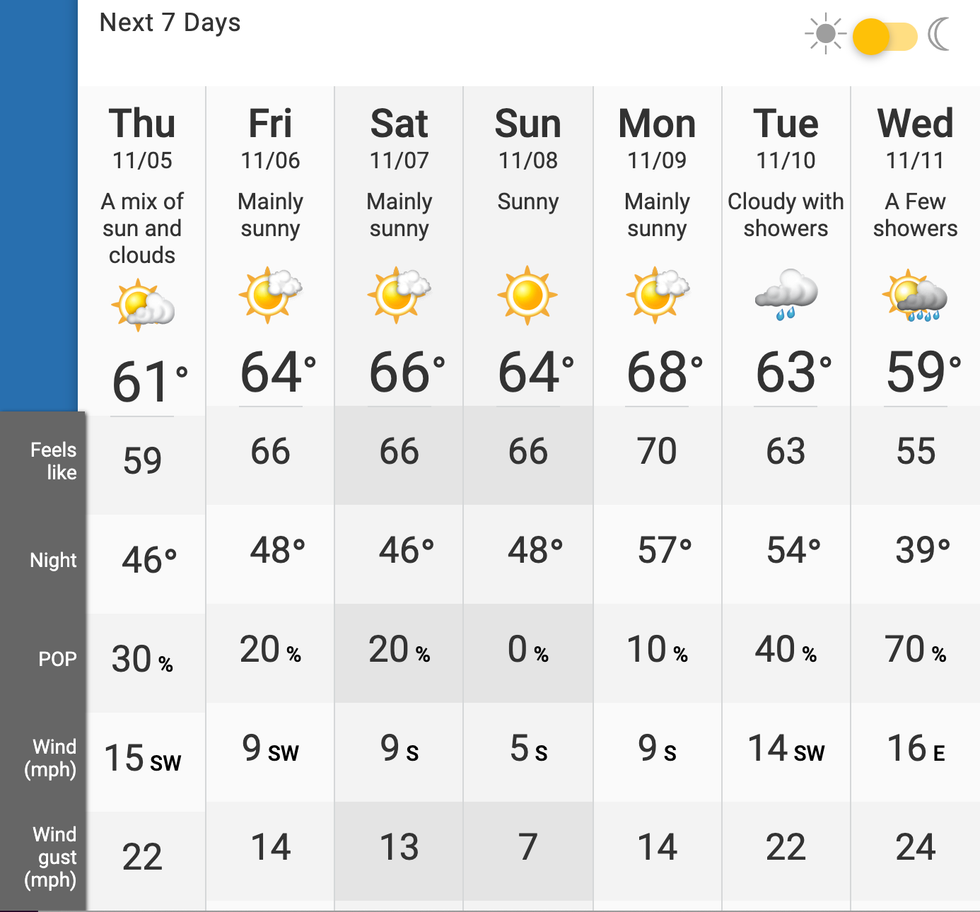Open the Tue 11/10 forecast heading

point(786,136)
